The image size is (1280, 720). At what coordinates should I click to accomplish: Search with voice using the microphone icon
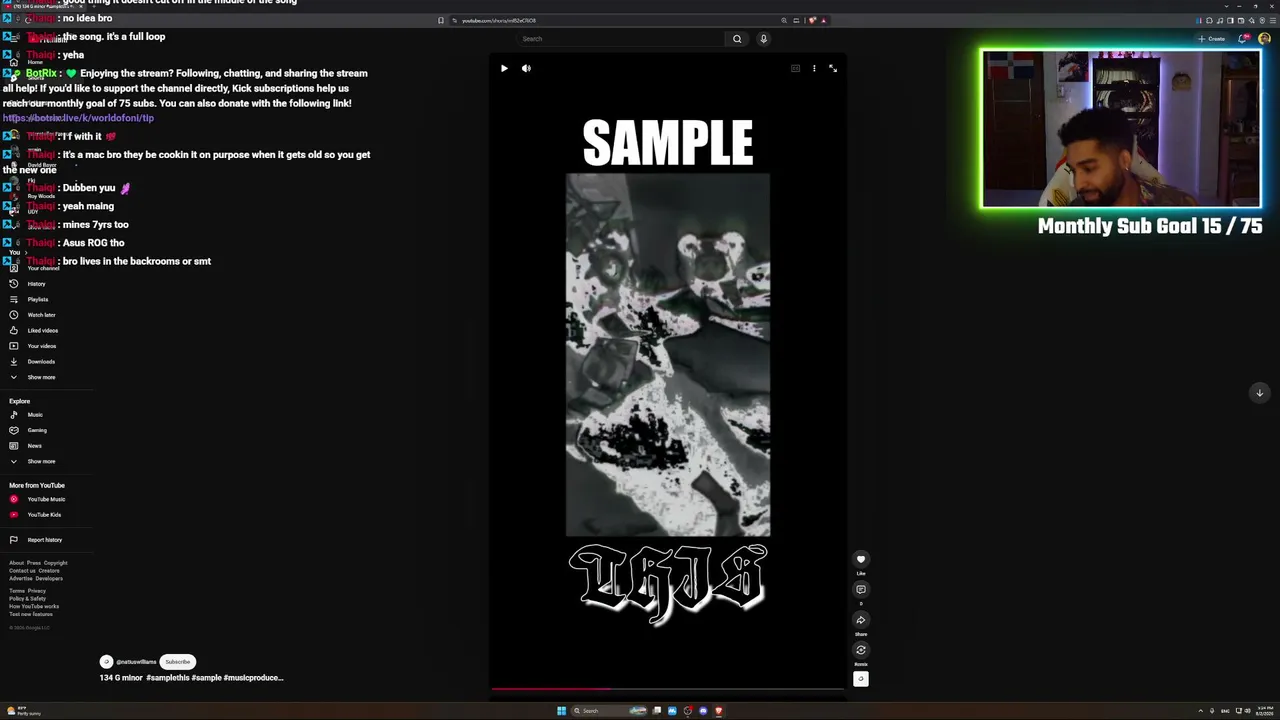tap(763, 39)
